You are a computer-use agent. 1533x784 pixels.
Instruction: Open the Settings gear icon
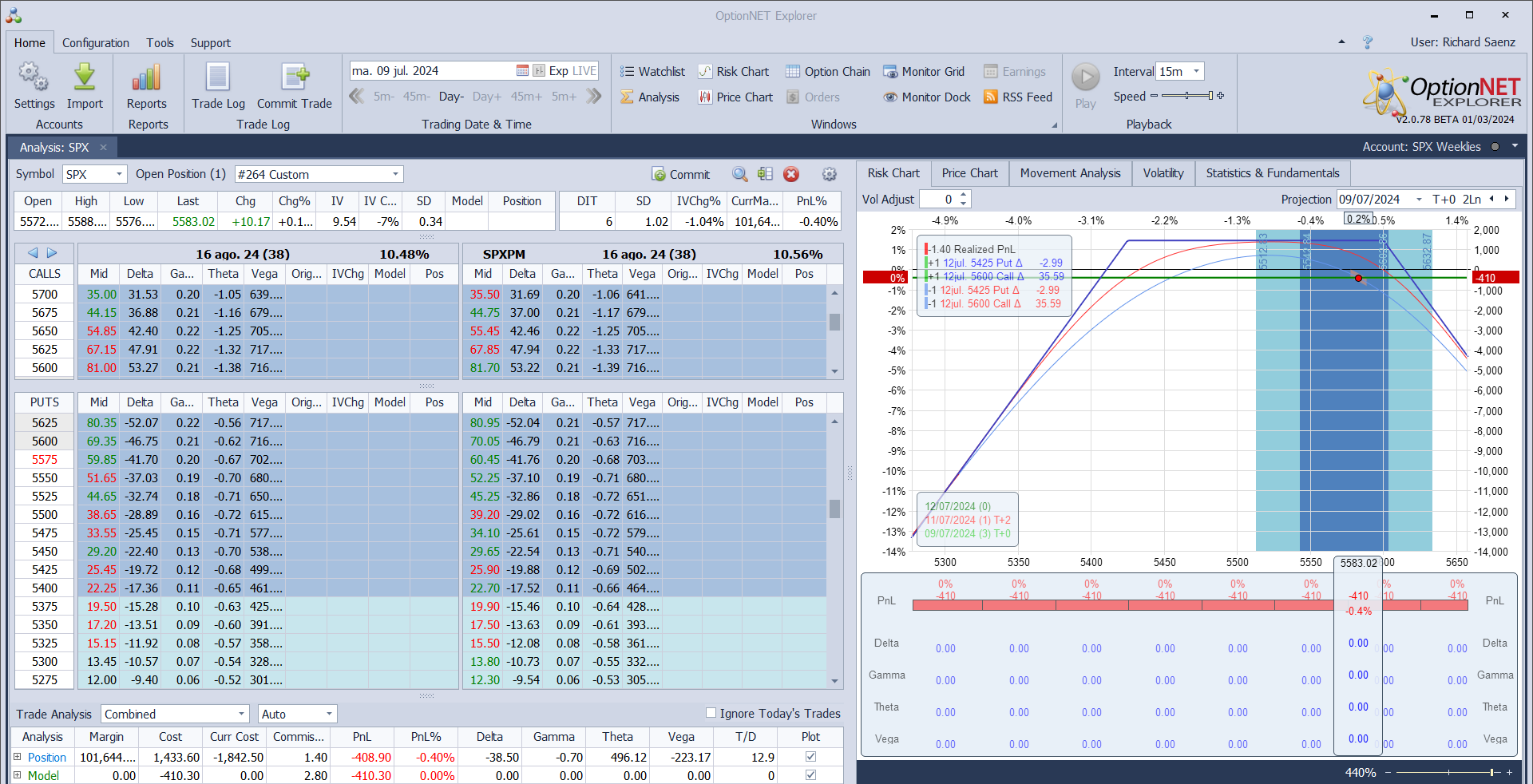pyautogui.click(x=34, y=77)
